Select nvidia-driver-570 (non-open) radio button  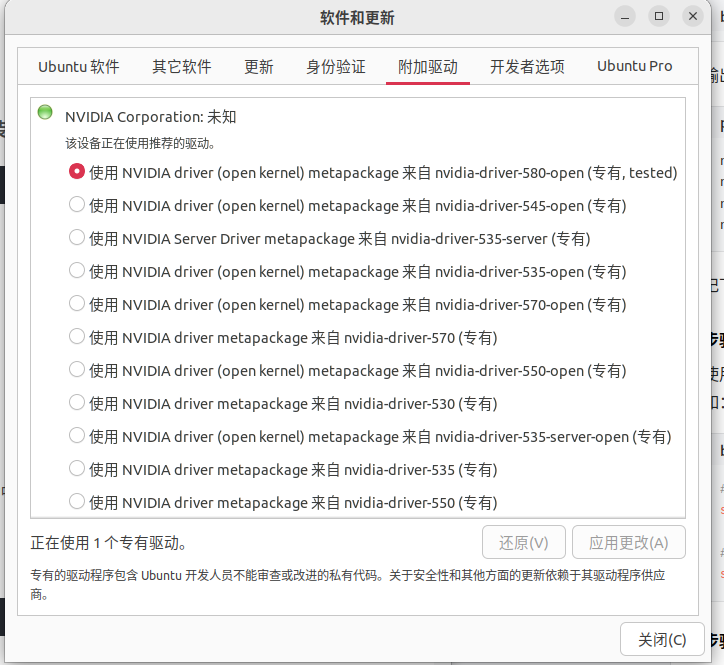[x=77, y=337]
